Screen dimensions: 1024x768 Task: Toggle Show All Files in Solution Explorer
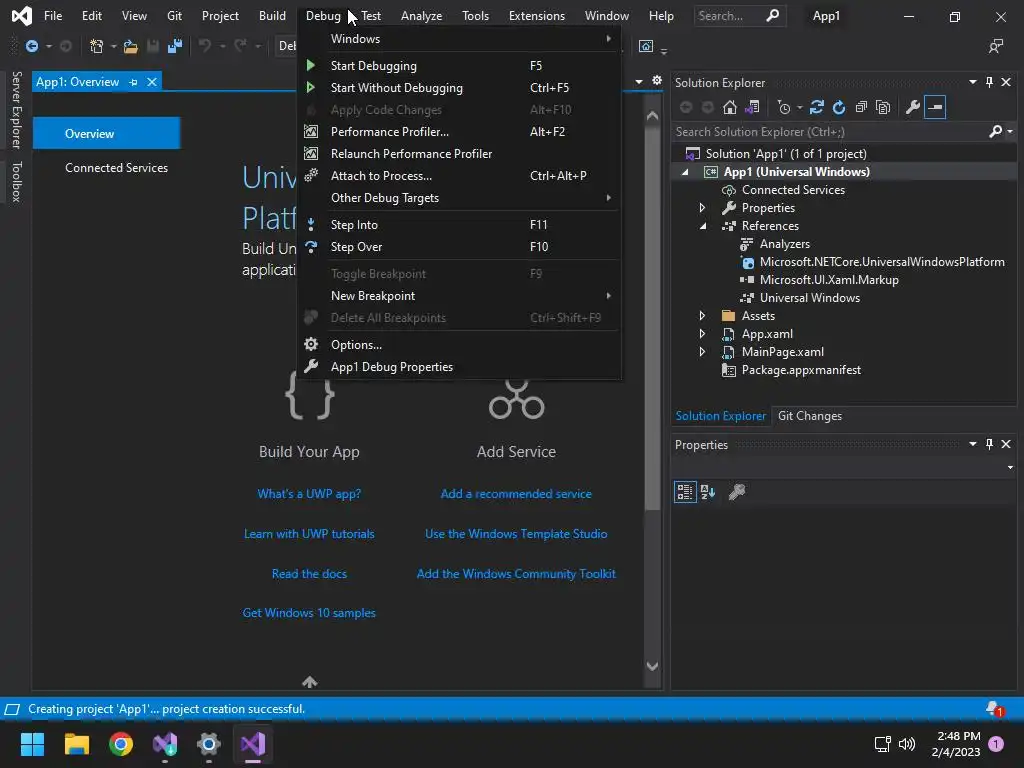pyautogui.click(x=883, y=107)
